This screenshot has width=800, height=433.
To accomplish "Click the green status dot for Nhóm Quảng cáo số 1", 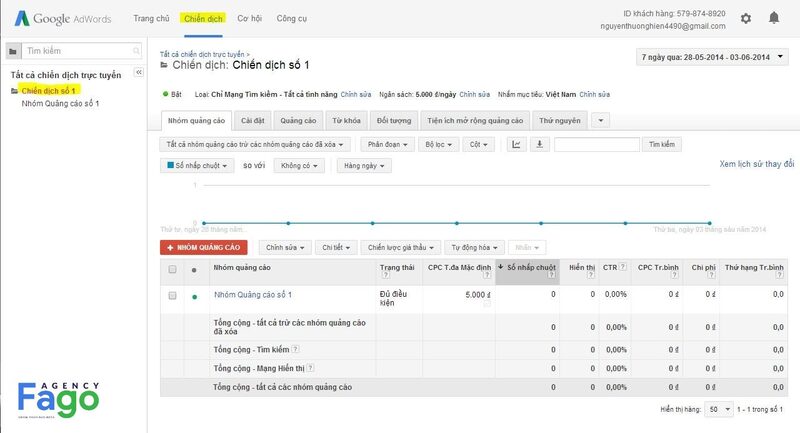I will pos(194,296).
